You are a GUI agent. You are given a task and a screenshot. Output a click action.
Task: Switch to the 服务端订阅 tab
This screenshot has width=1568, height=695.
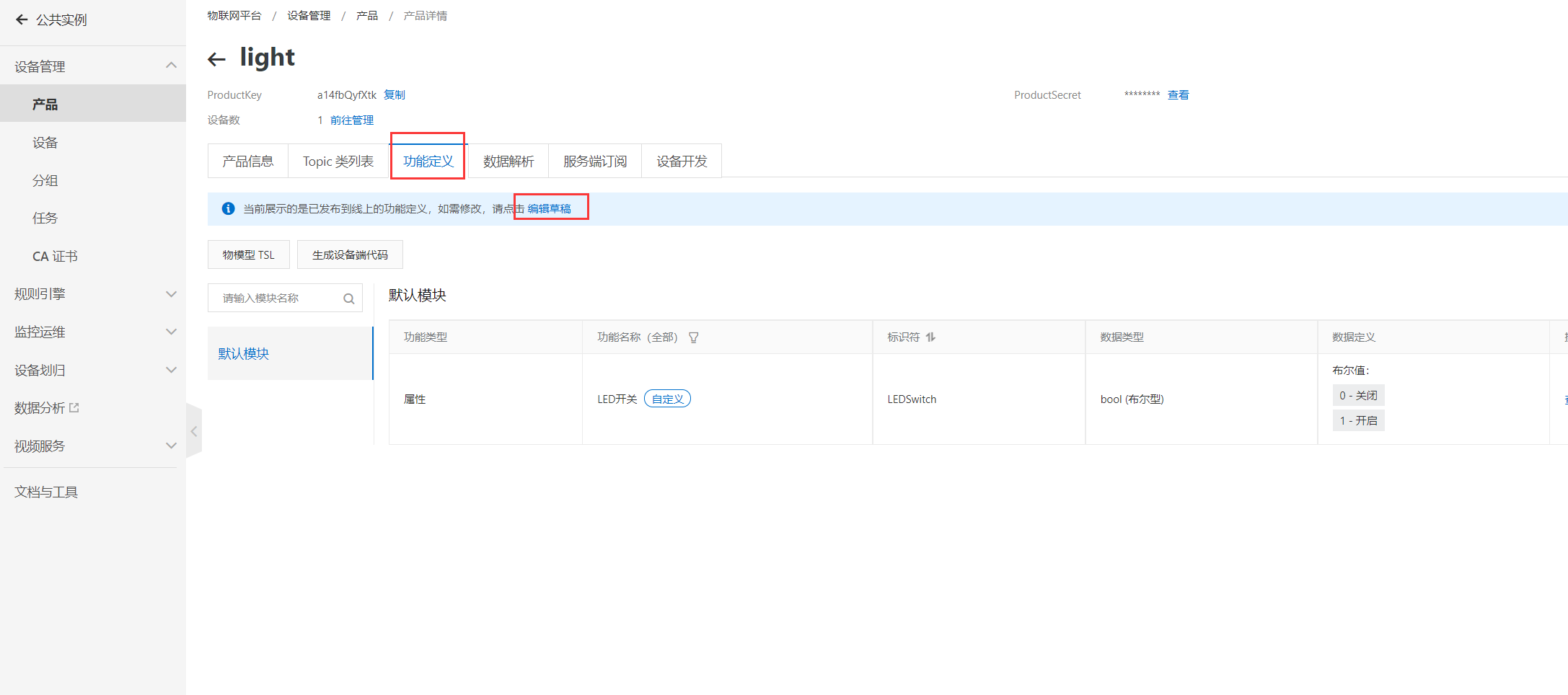595,161
